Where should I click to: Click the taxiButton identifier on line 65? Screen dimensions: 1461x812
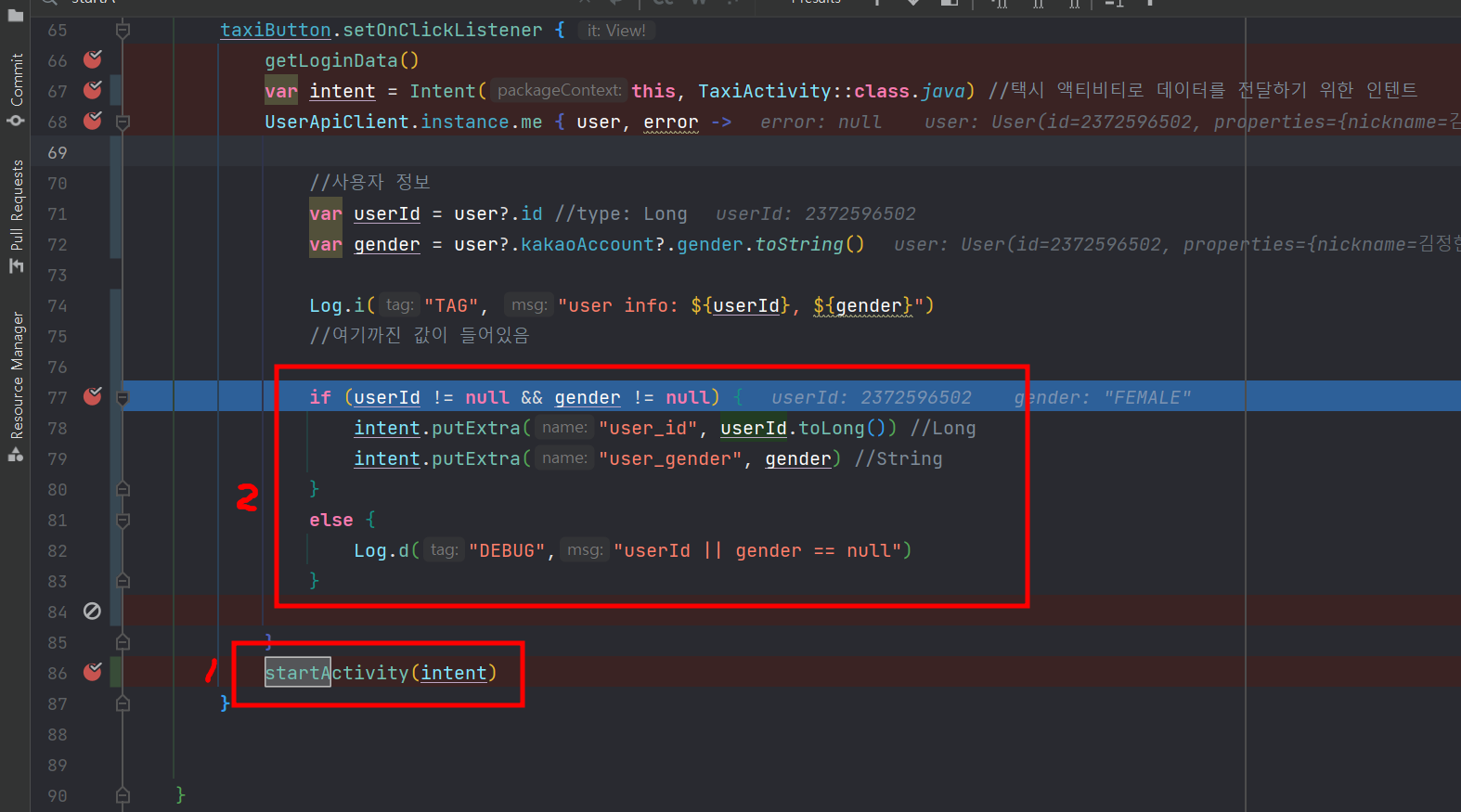(x=276, y=30)
